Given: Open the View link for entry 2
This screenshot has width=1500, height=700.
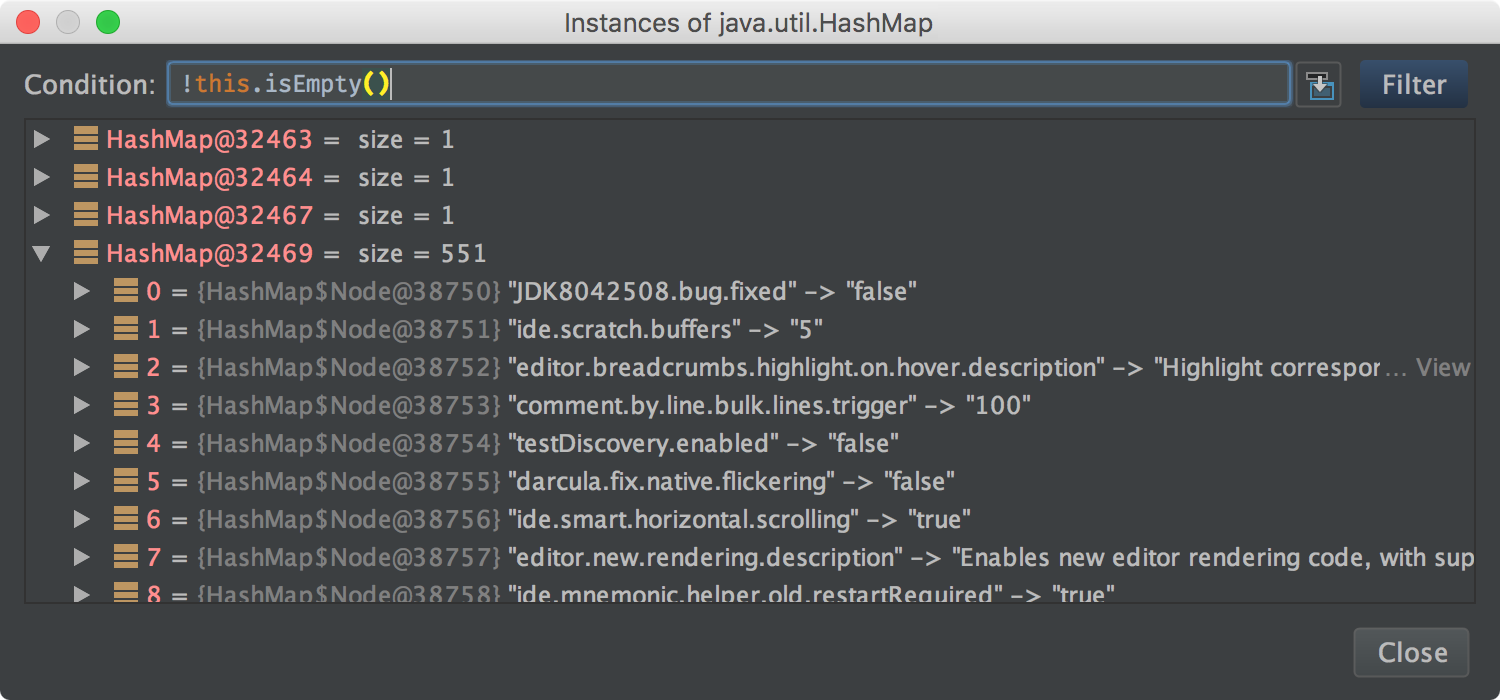Looking at the screenshot, I should (1443, 368).
